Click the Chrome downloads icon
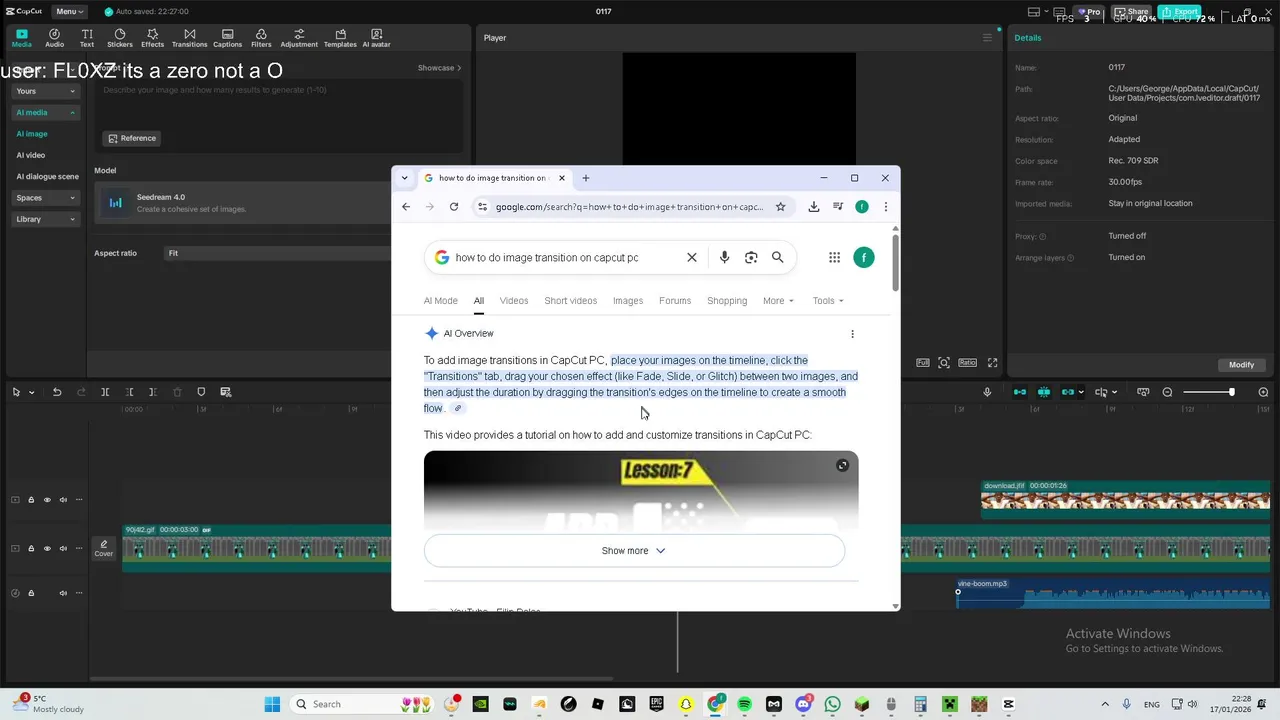Screen dimensions: 1280x720 click(x=814, y=207)
